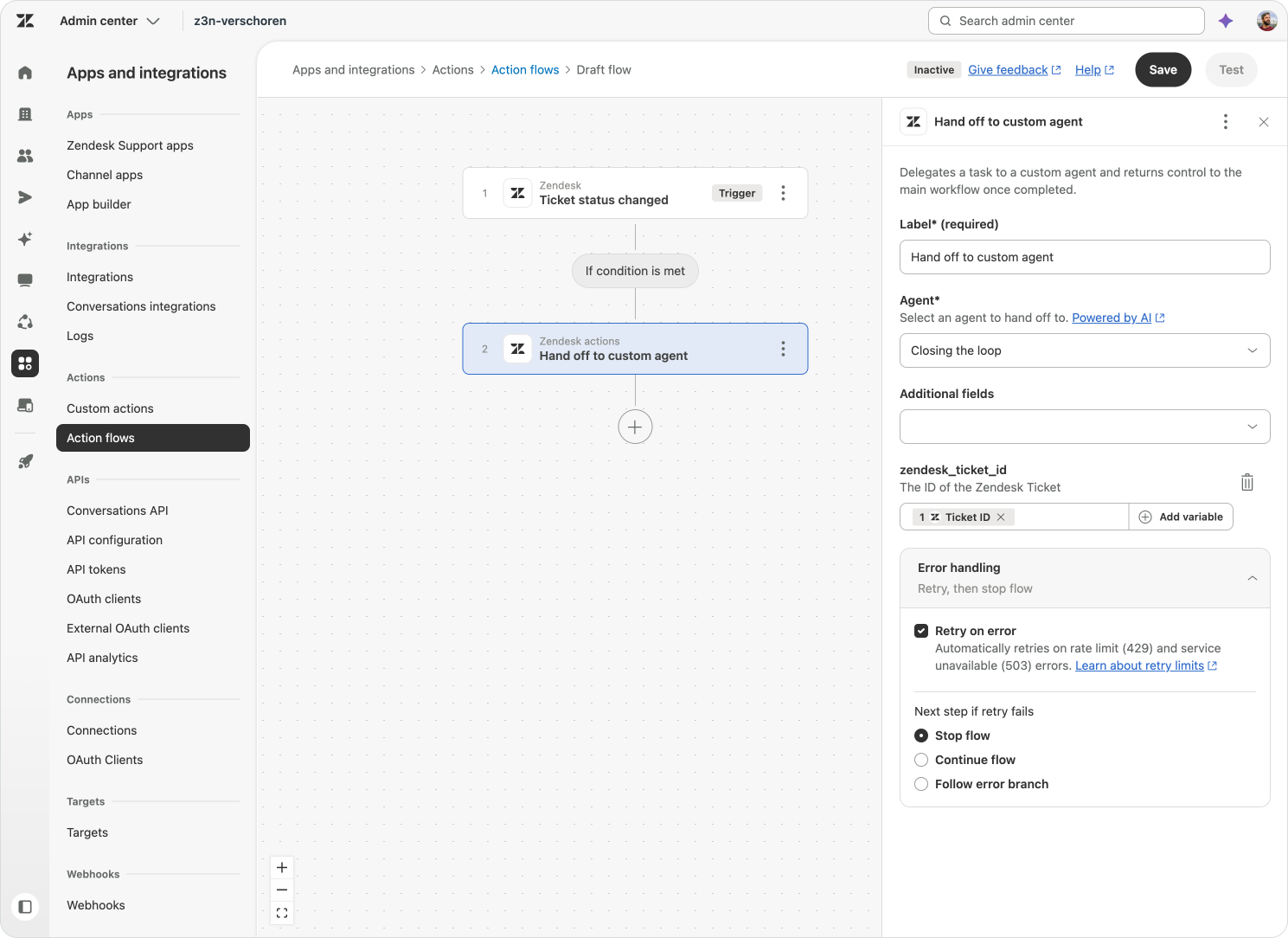The height and width of the screenshot is (938, 1288).
Task: Select the Follow error branch radio option
Action: click(x=921, y=784)
